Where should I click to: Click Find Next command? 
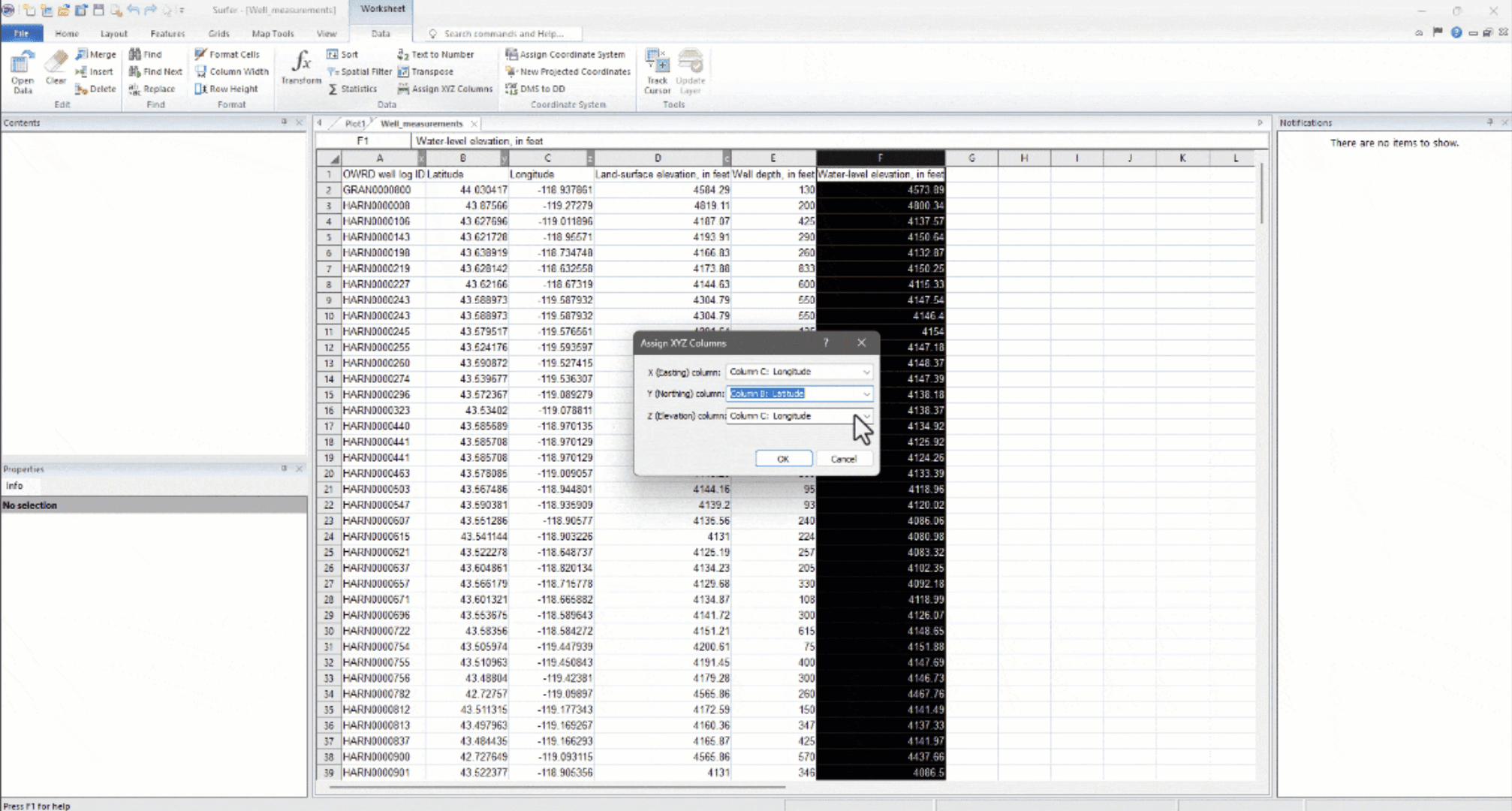tap(155, 71)
